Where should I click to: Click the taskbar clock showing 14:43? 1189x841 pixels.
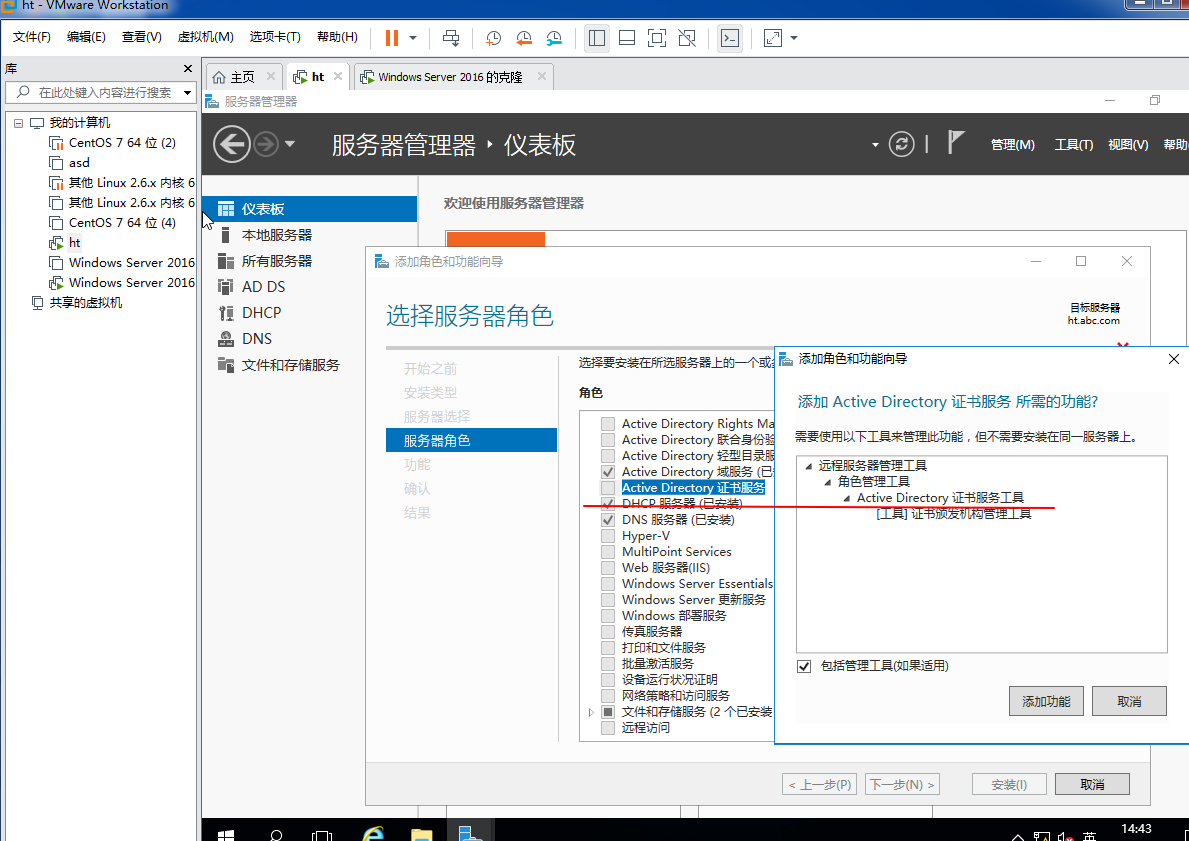(1136, 829)
